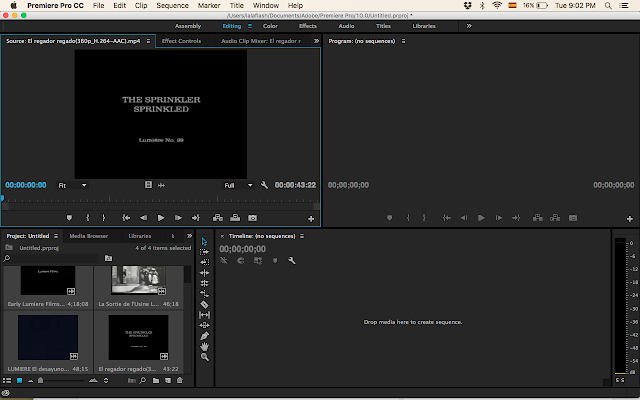Screen dimensions: 640x400
Task: Select the Slide tool
Action: 204,325
